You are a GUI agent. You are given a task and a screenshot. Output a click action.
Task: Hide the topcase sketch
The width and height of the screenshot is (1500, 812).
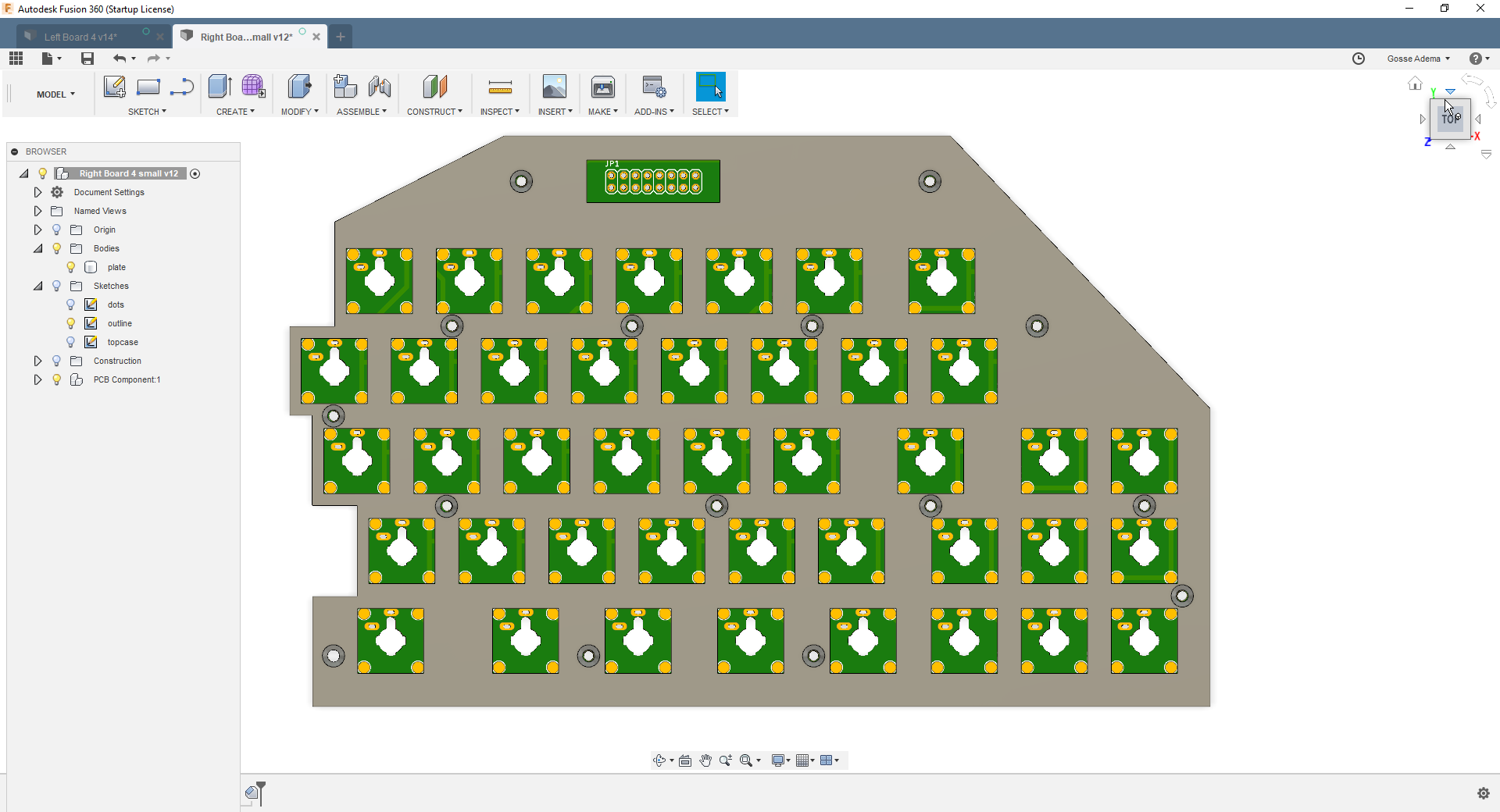click(x=70, y=342)
